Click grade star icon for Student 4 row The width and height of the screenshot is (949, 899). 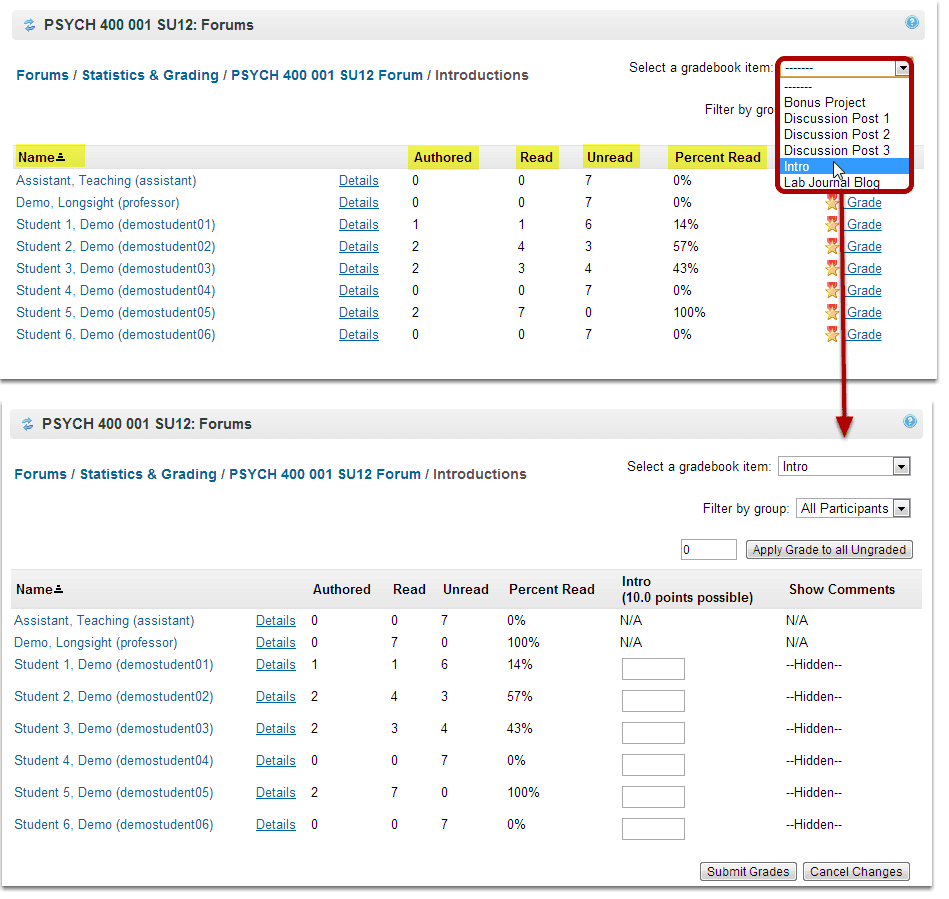832,291
